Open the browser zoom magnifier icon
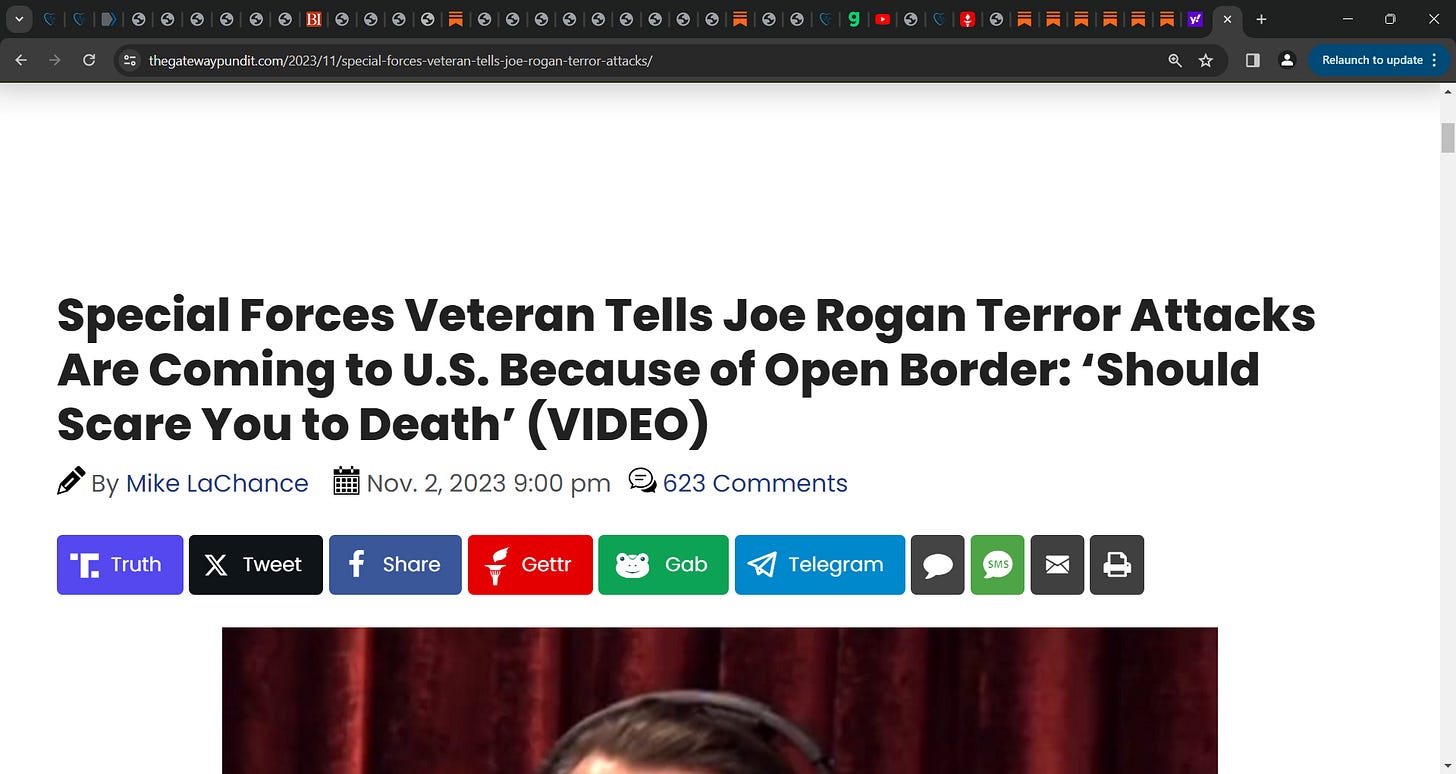Screen dimensions: 1456x774 point(1176,60)
